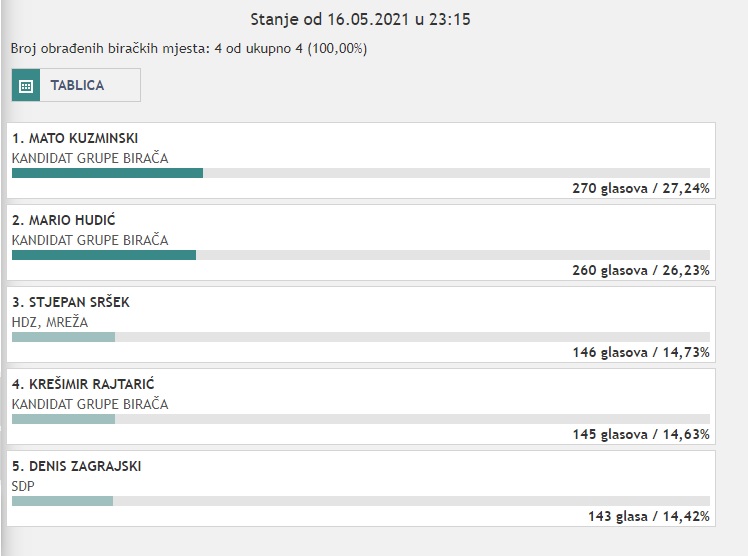748x556 pixels.
Task: Click Mario Hudić's vote progress bar
Action: 361,255
